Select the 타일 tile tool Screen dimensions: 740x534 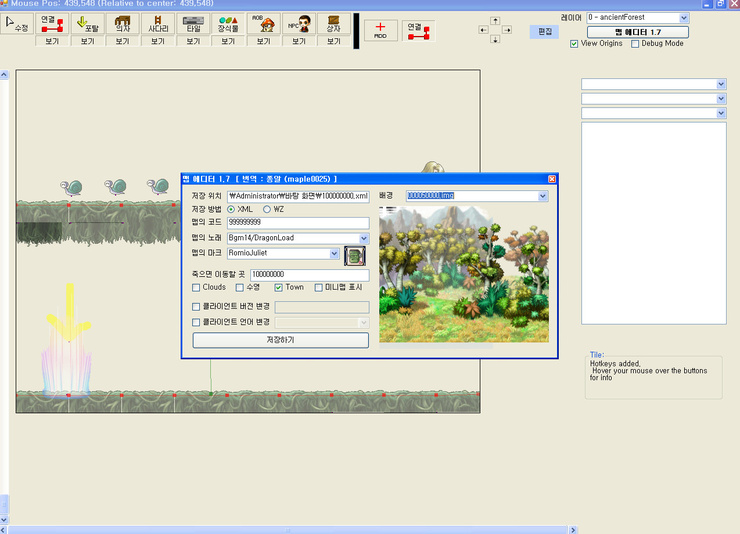click(193, 24)
